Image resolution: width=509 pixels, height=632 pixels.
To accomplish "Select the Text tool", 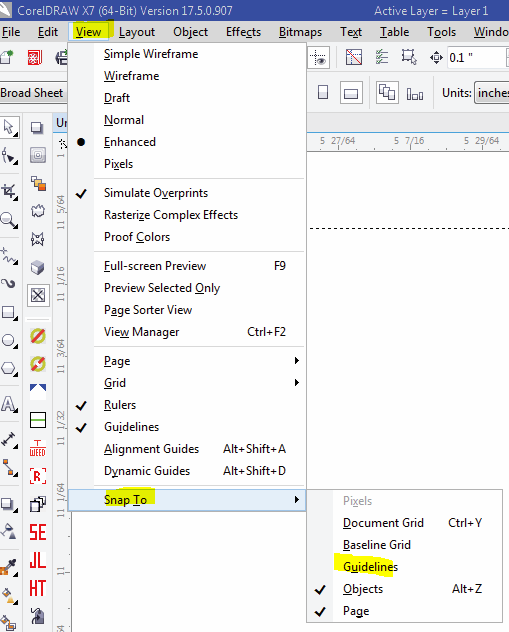I will pyautogui.click(x=8, y=404).
